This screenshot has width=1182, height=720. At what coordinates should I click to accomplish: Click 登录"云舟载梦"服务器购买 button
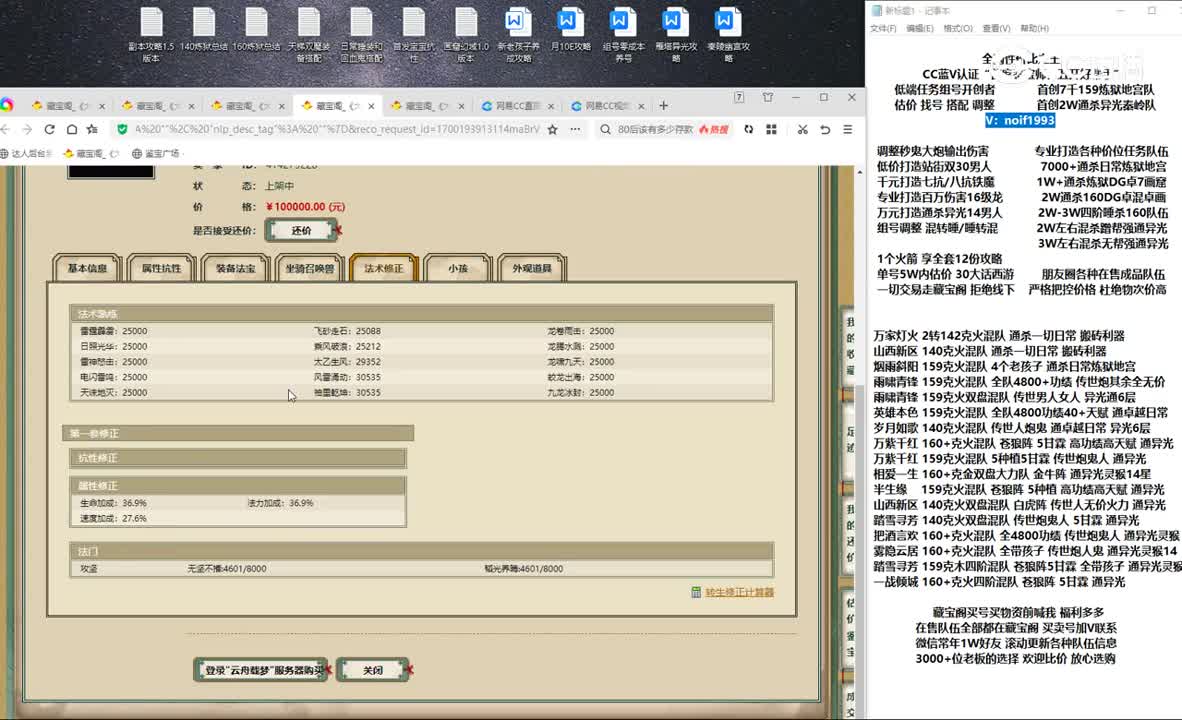click(261, 670)
